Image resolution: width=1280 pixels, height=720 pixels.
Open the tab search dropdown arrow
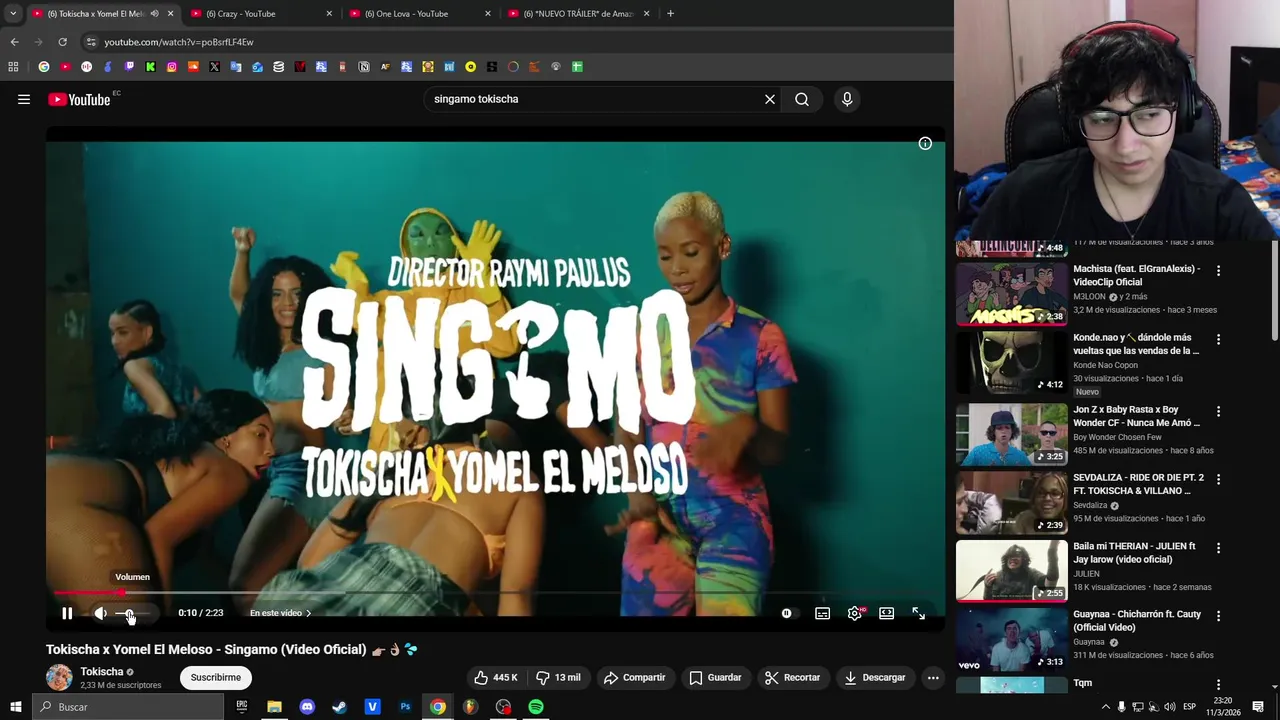13,14
